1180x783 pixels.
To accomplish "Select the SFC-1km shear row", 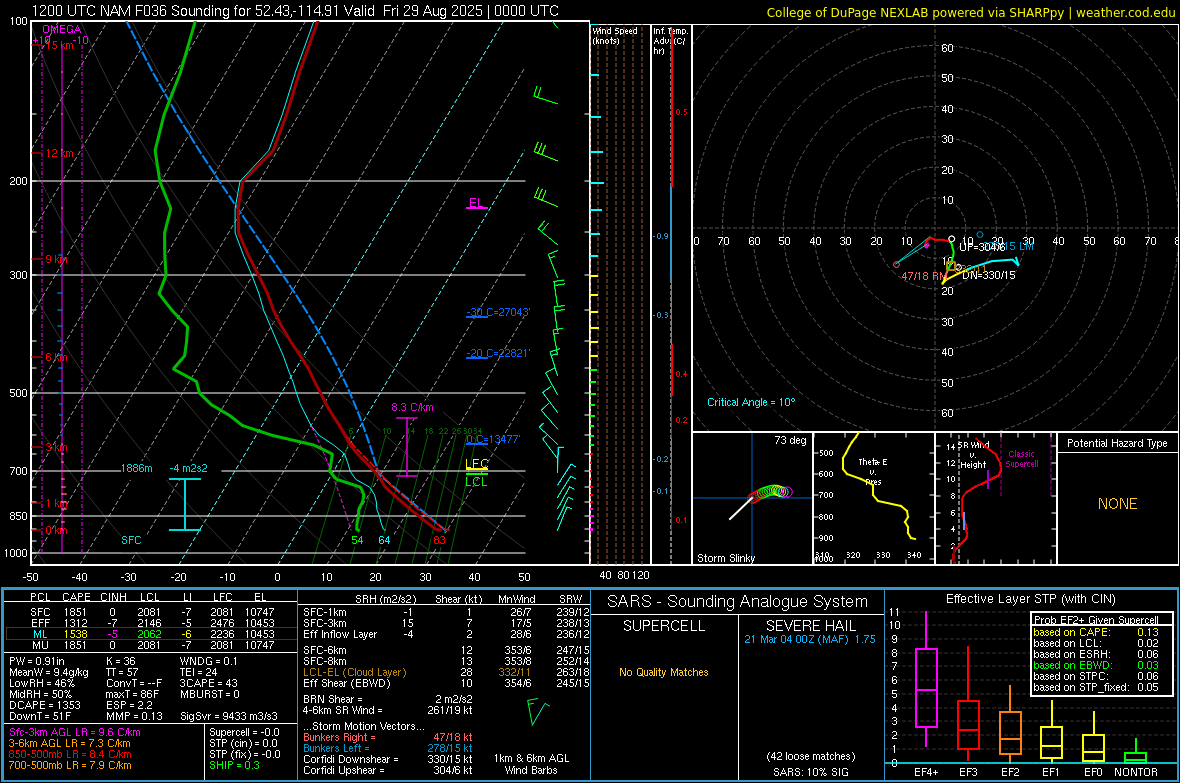I will (446, 613).
